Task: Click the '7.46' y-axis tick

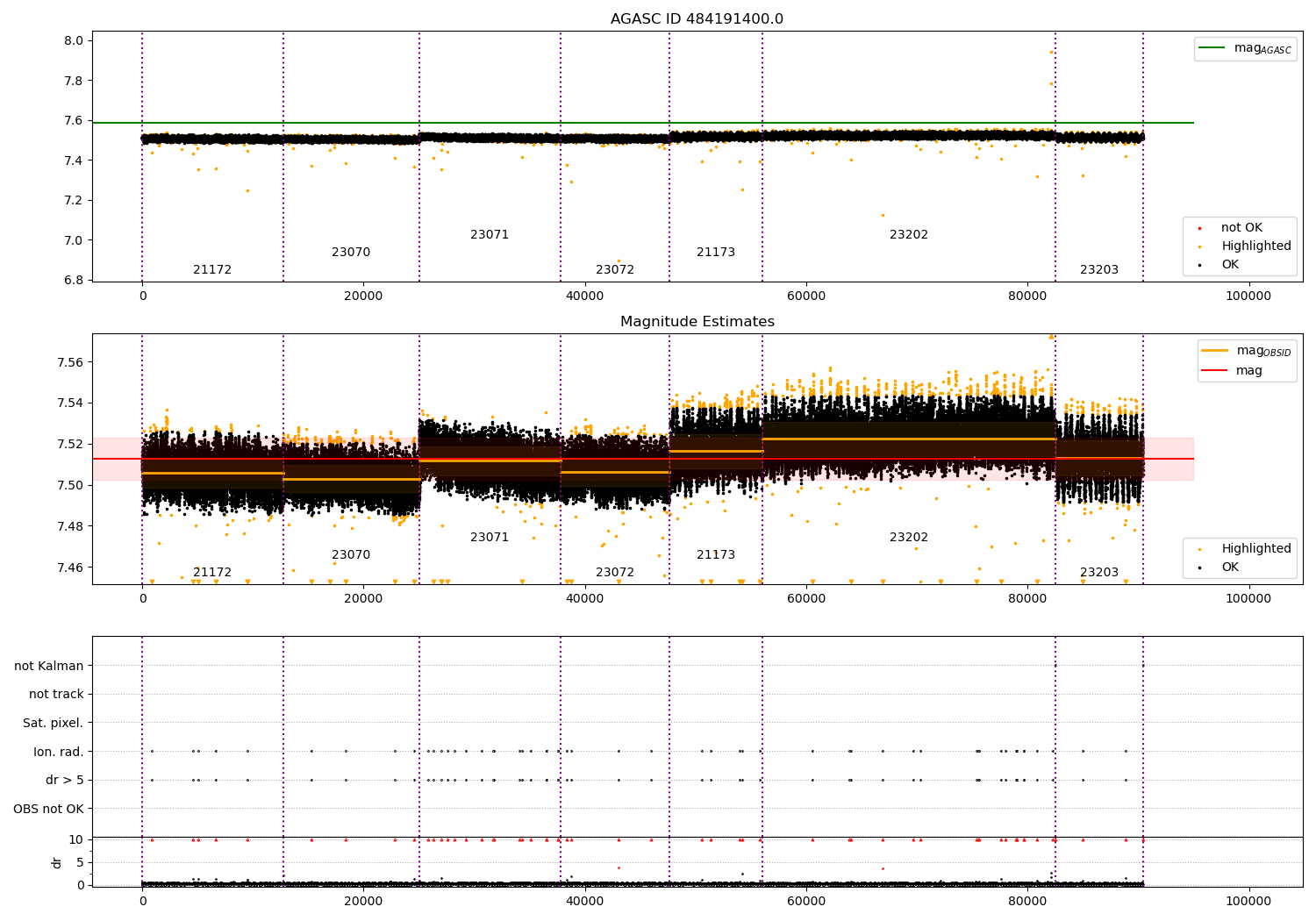Action: coord(70,568)
